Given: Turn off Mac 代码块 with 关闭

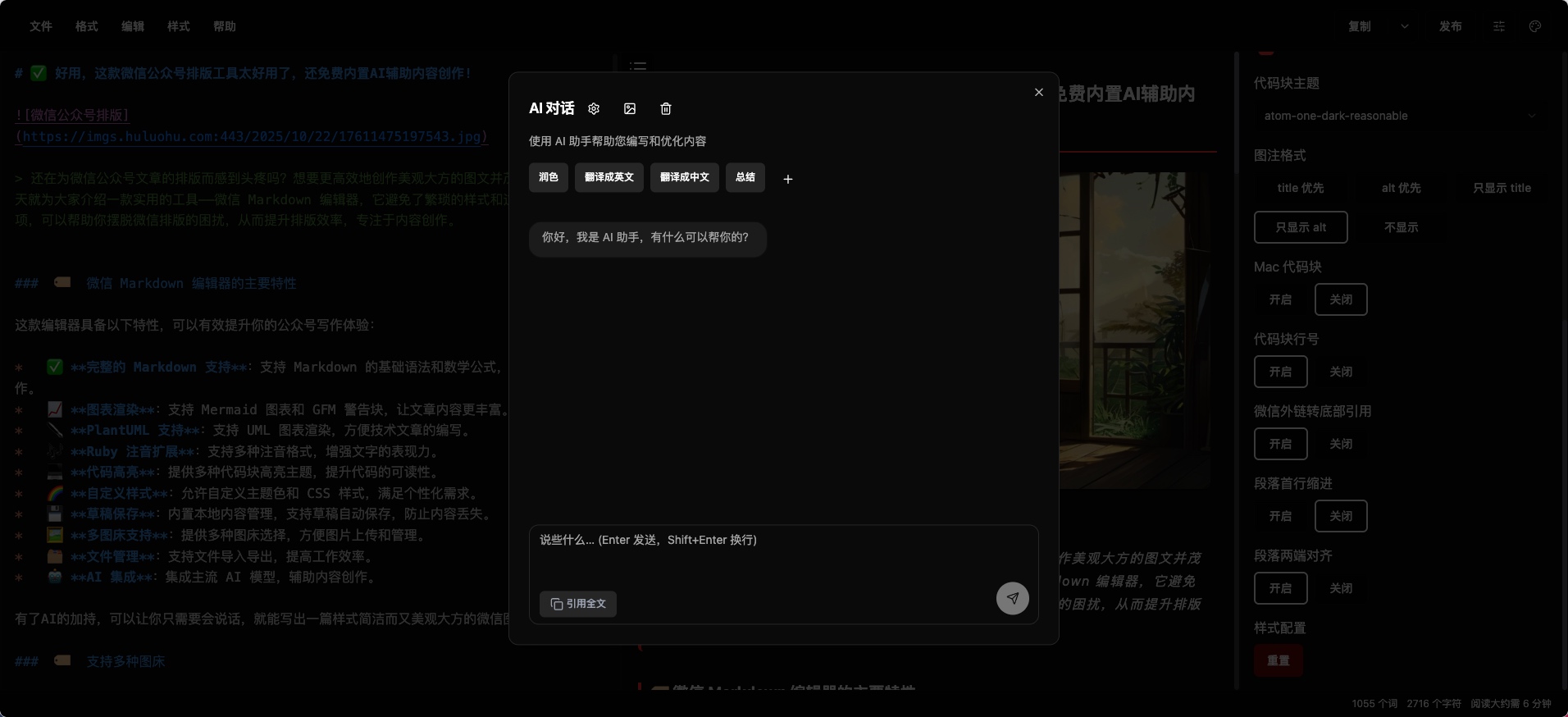Looking at the screenshot, I should click(x=1341, y=299).
